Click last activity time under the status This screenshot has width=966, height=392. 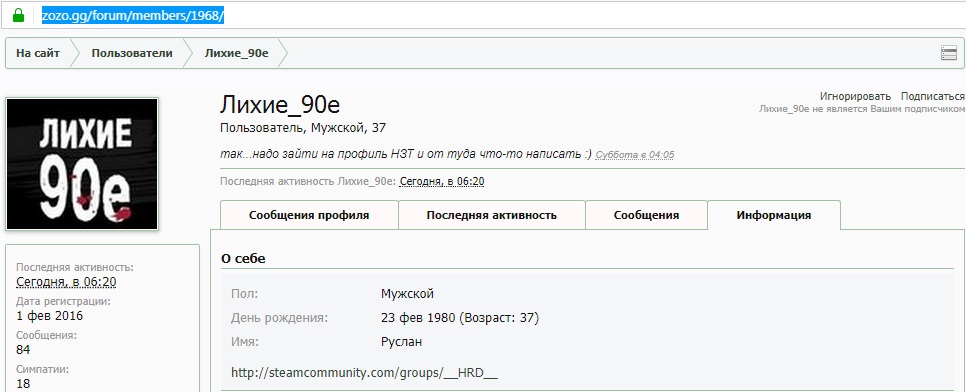point(442,181)
